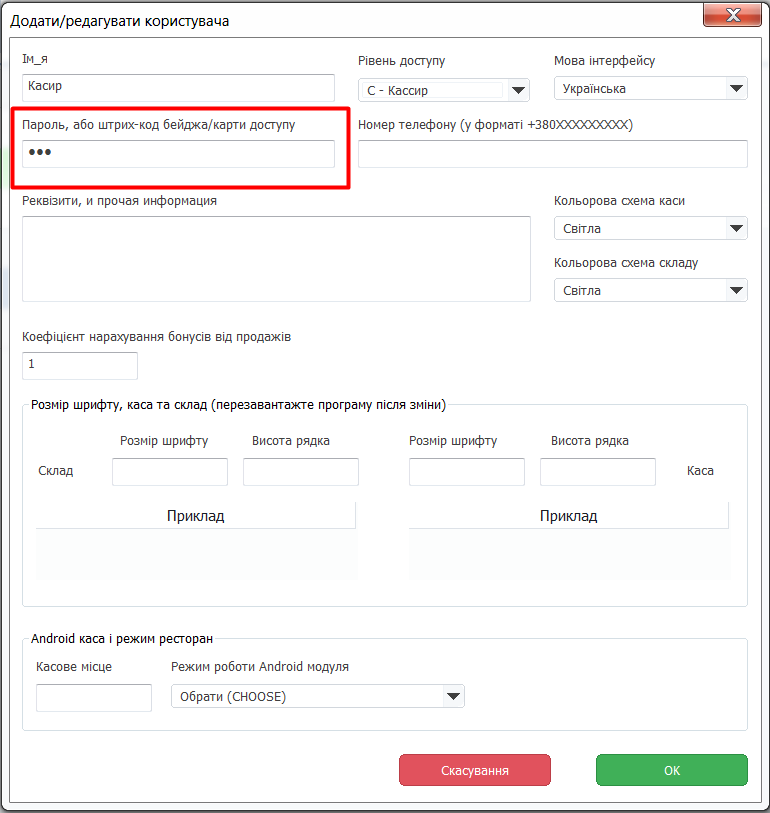Click the "Android каса і режим ресторан" group title
770x813 pixels.
coord(122,639)
